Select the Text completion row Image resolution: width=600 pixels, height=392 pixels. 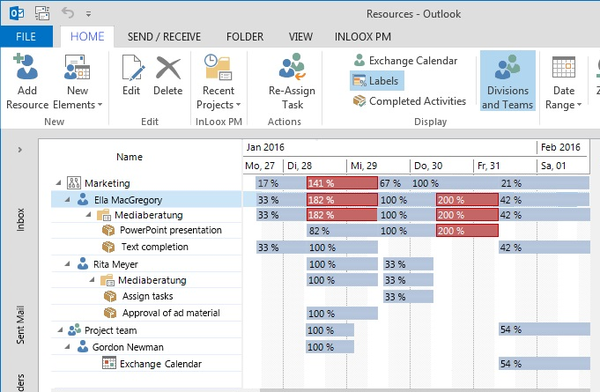tap(146, 247)
